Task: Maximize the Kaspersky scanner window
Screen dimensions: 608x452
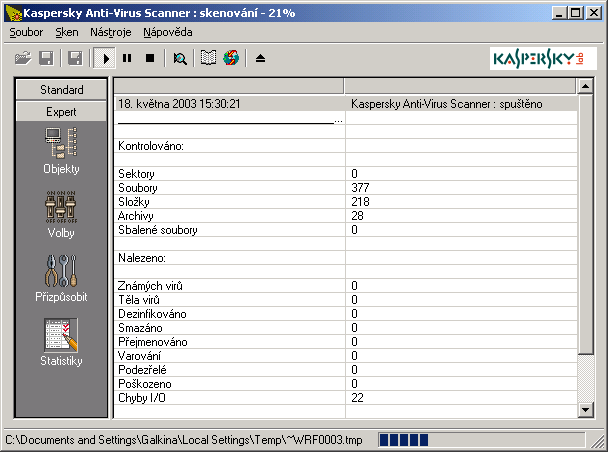Action: click(575, 13)
